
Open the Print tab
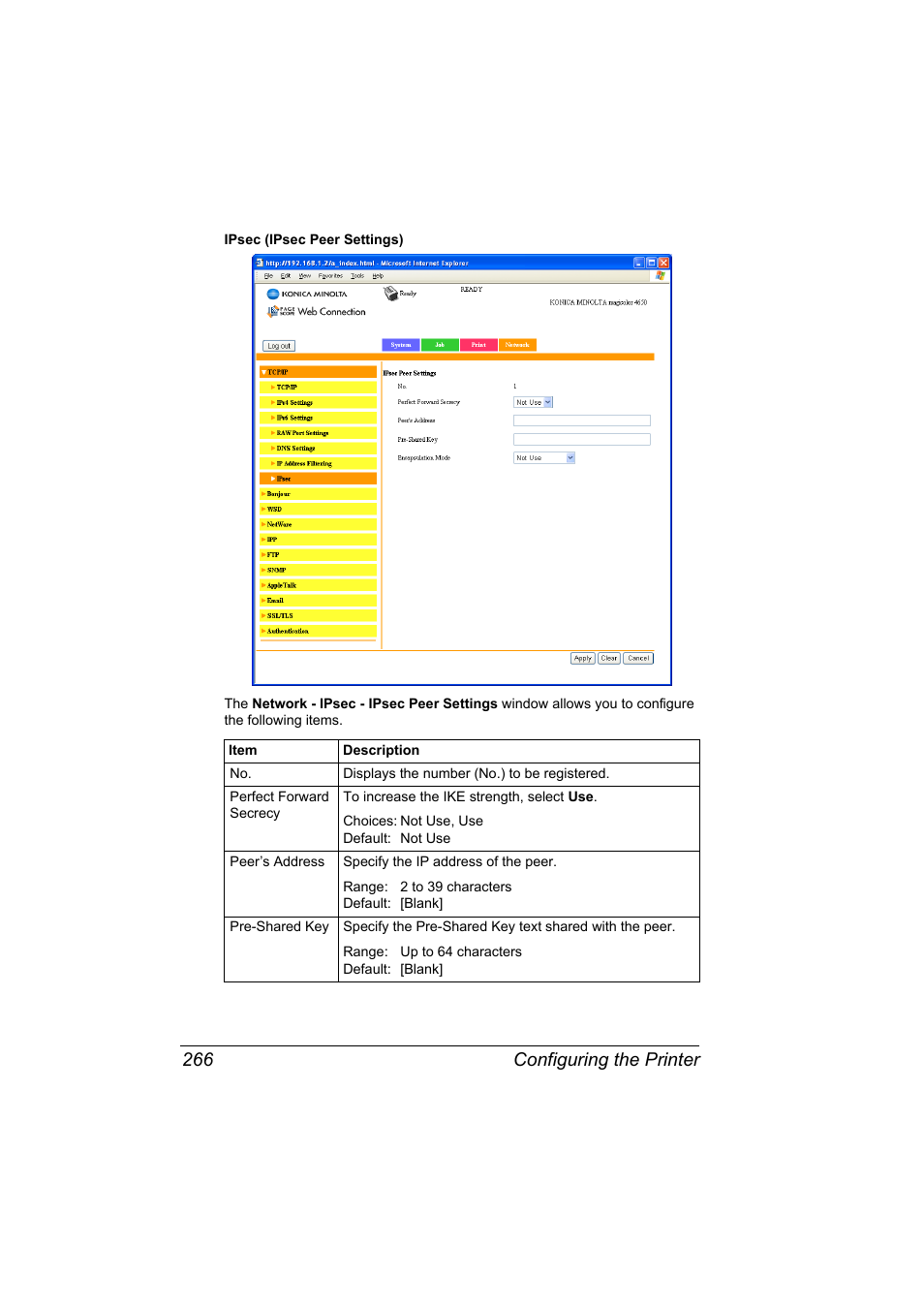point(478,345)
